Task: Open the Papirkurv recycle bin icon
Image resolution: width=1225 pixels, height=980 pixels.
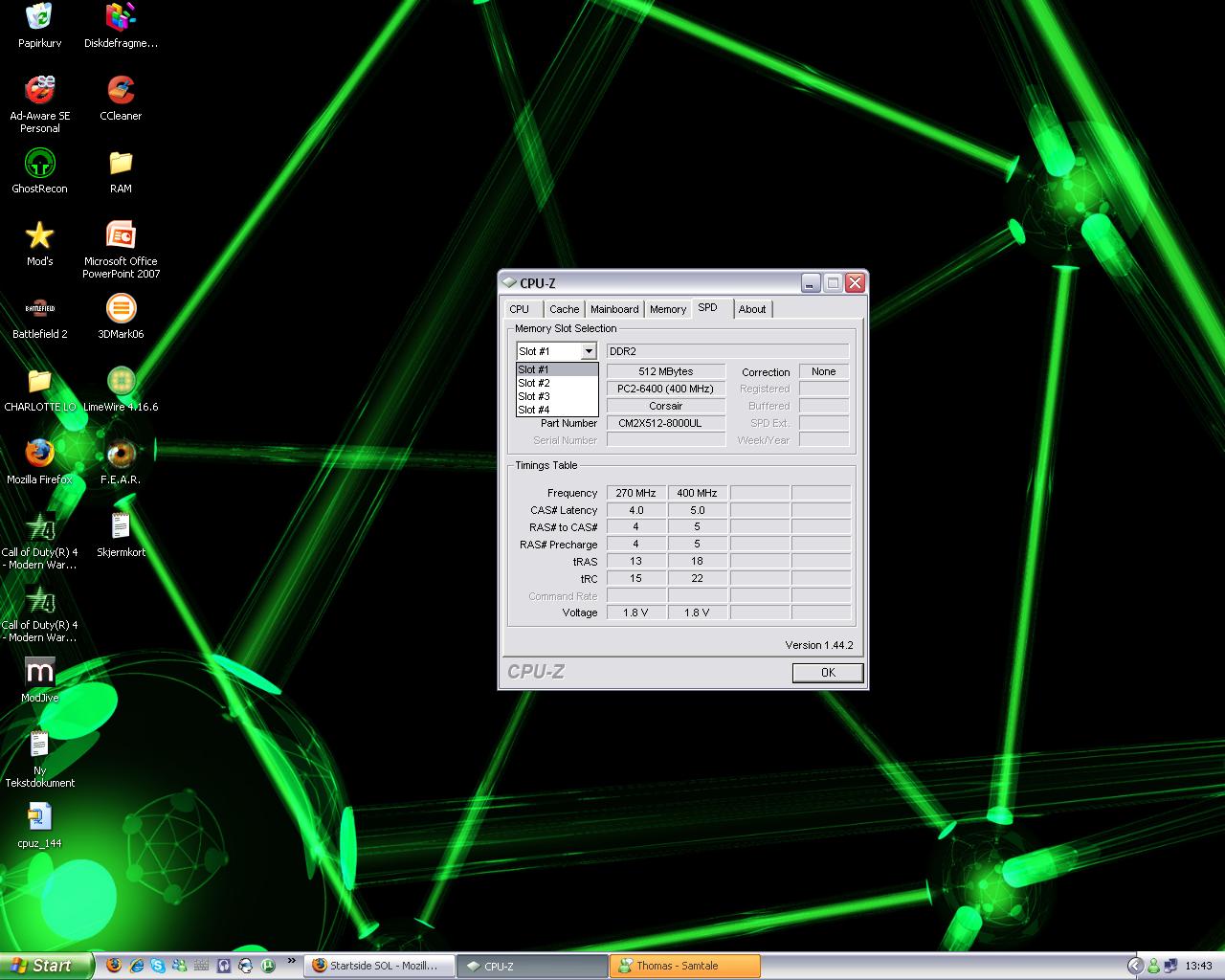Action: 39,26
